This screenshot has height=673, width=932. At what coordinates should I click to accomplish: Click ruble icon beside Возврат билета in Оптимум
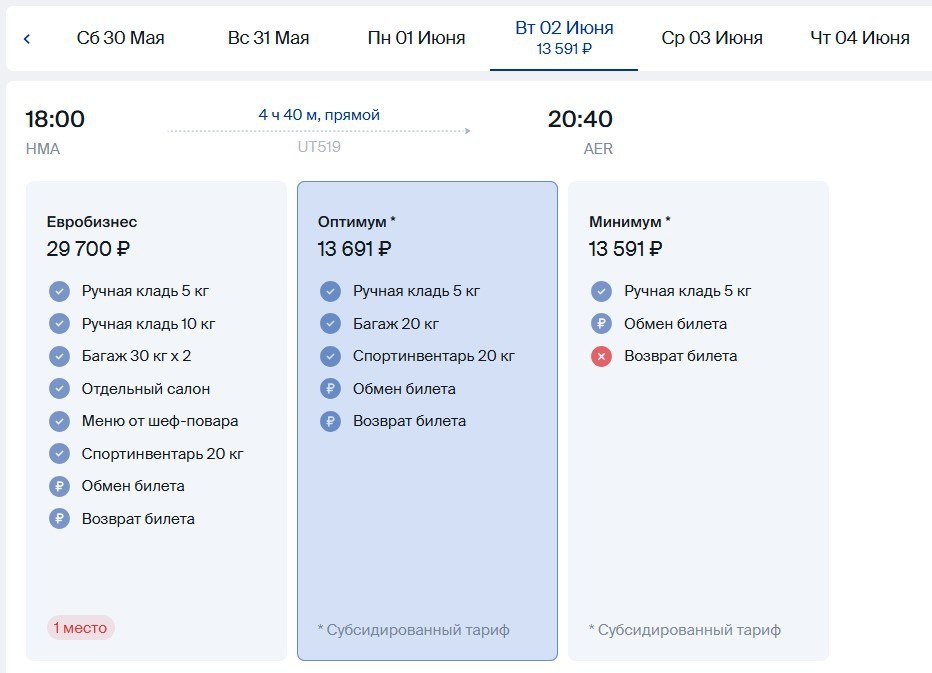coord(330,422)
